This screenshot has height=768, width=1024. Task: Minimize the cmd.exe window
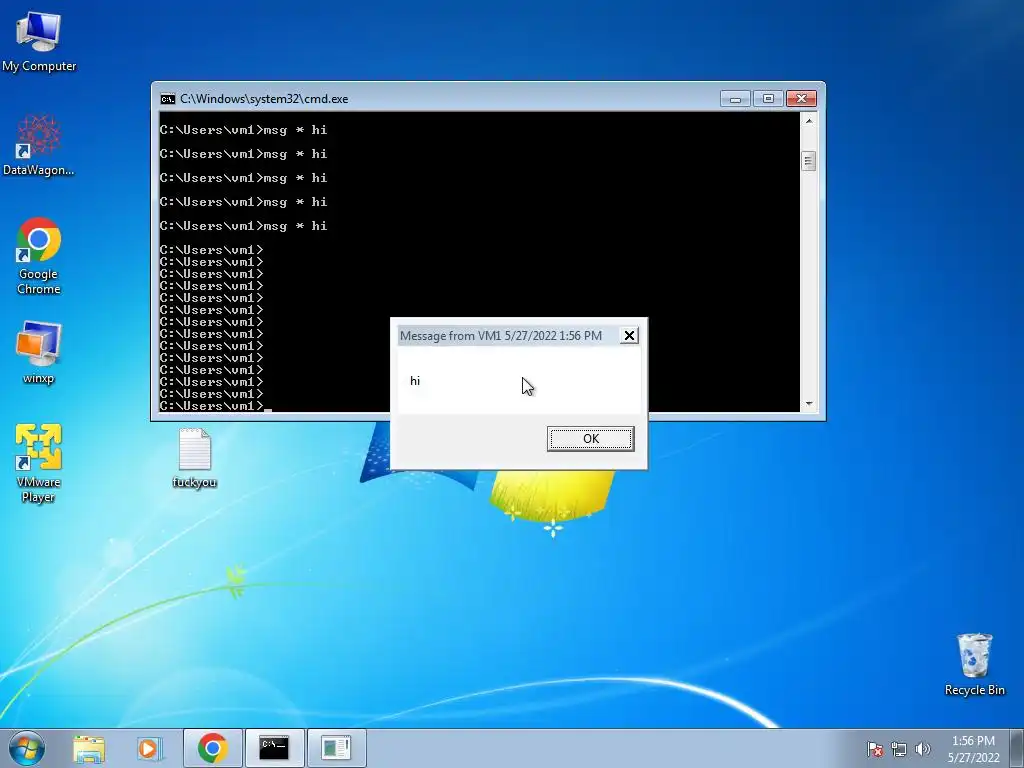click(x=735, y=99)
